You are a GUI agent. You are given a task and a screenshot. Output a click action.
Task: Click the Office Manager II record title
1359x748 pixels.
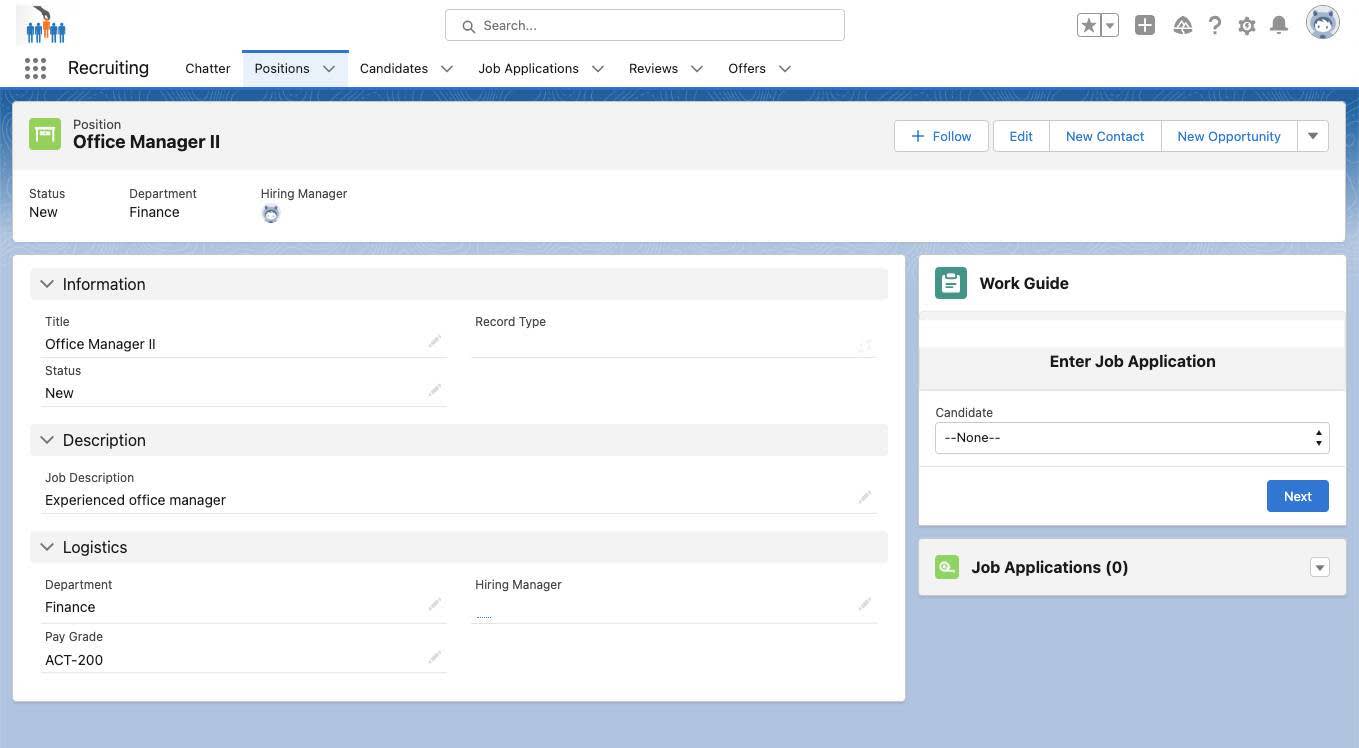tap(146, 142)
